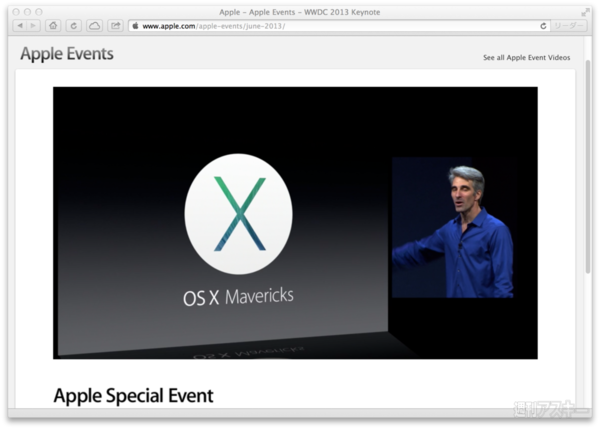The height and width of the screenshot is (429, 600).
Task: Click the window title WWDC 2013 Keynote
Action: click(x=300, y=12)
